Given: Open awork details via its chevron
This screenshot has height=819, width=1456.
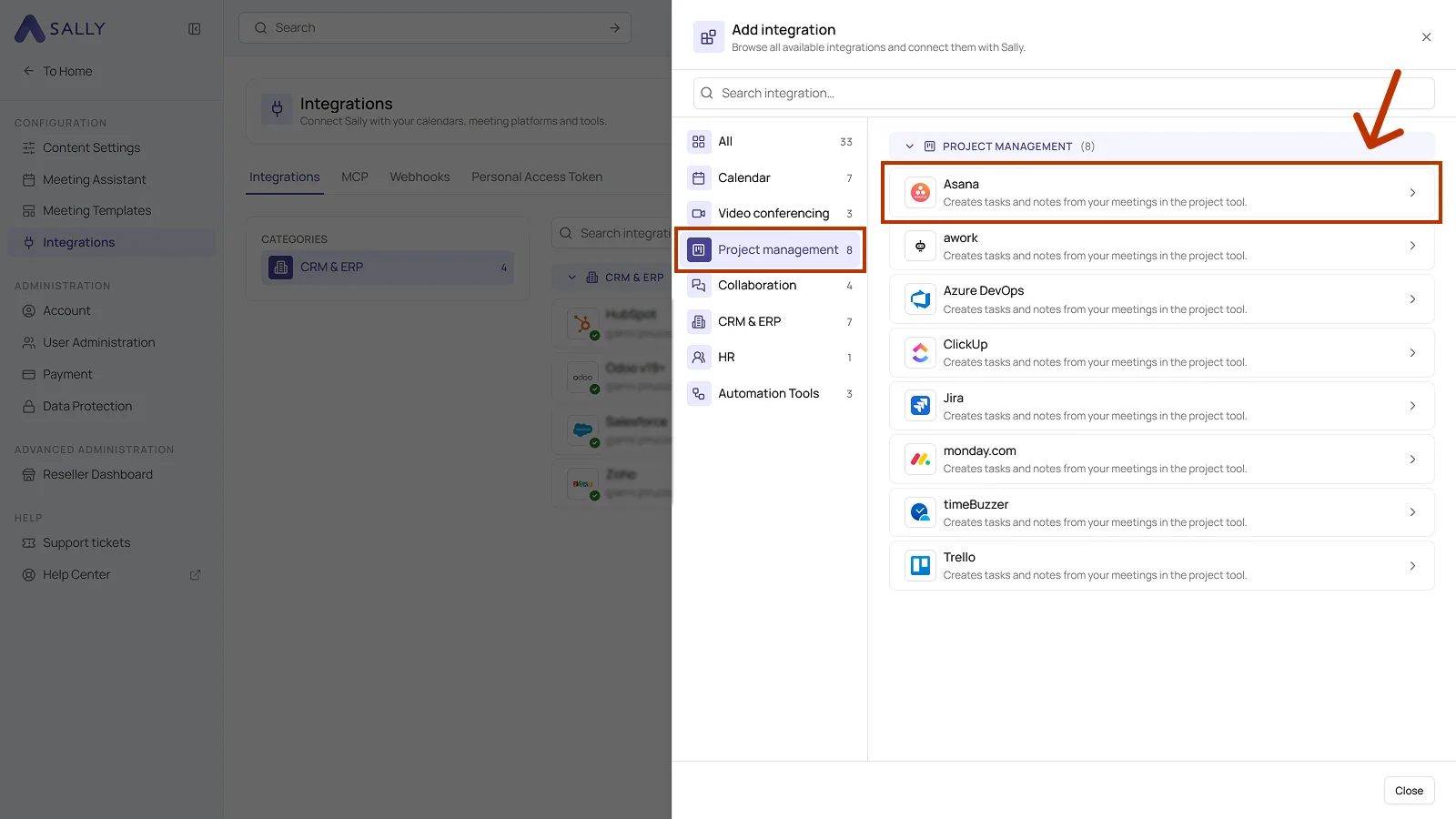Looking at the screenshot, I should [x=1412, y=246].
